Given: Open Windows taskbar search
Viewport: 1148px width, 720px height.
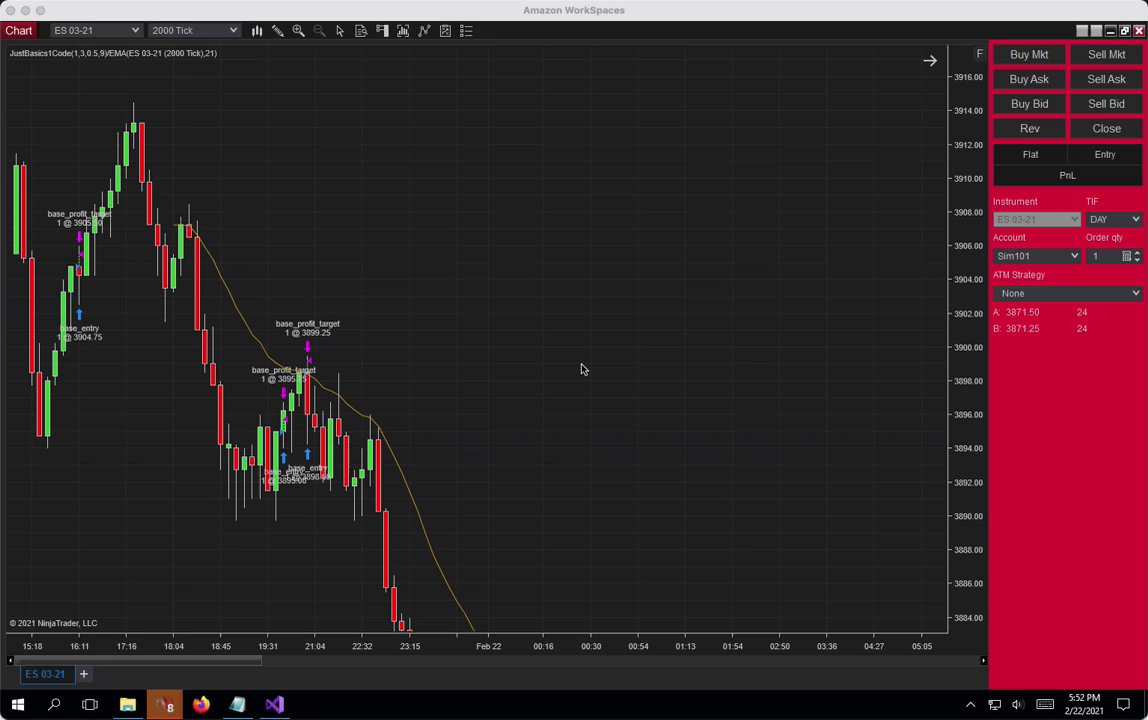Looking at the screenshot, I should [53, 705].
